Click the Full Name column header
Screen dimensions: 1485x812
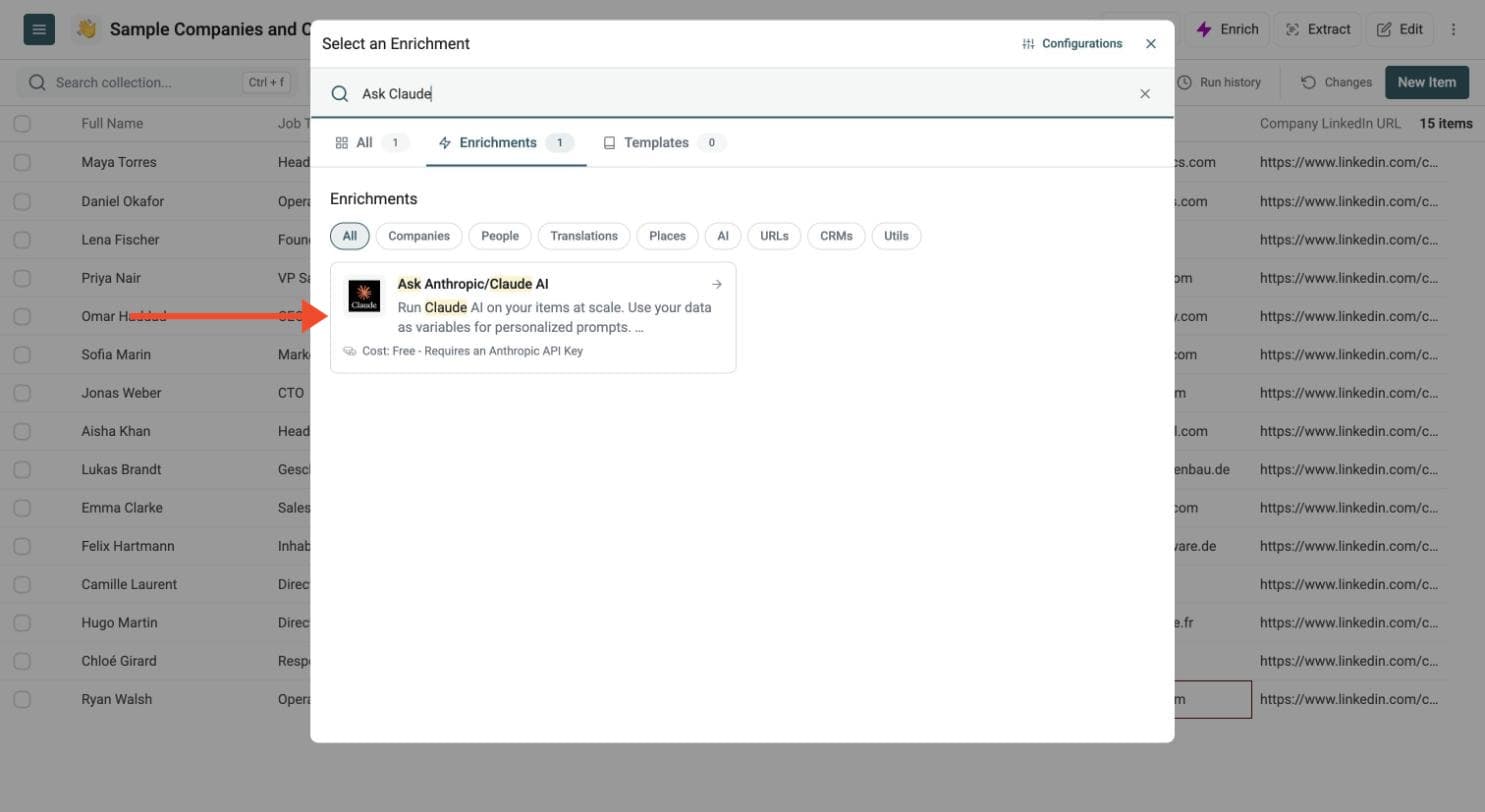112,123
